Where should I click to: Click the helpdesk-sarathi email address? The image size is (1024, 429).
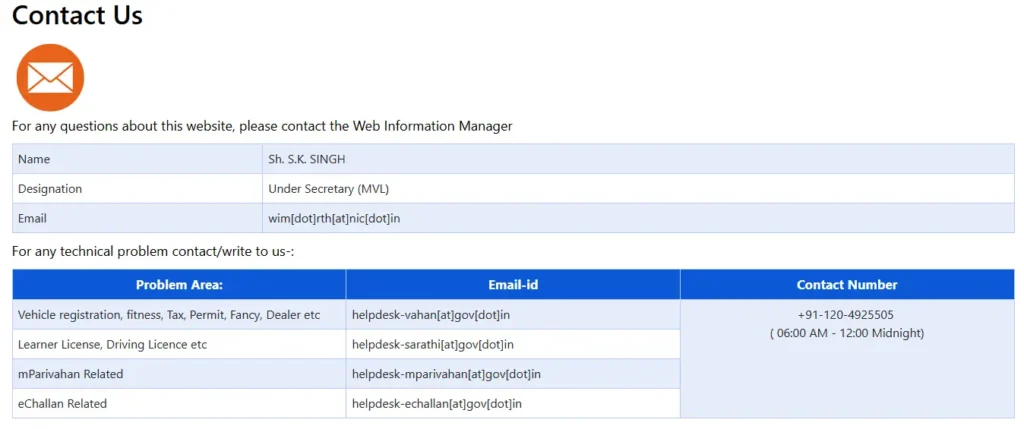click(432, 345)
